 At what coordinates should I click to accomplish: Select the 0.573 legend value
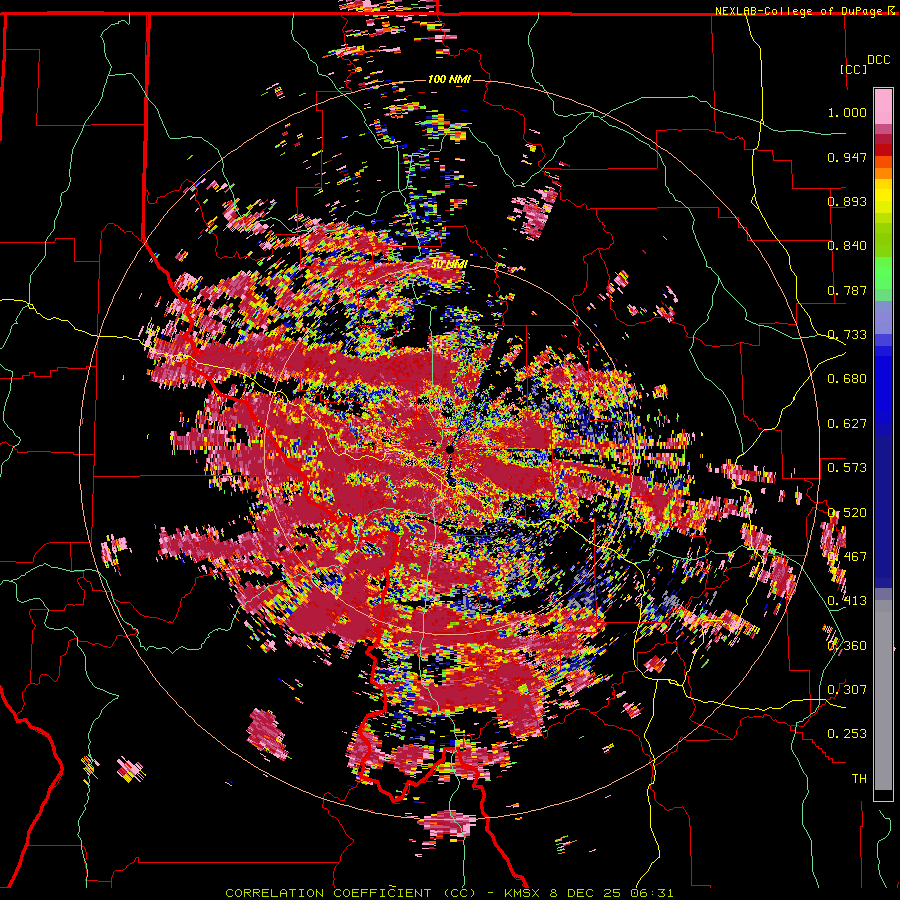847,468
